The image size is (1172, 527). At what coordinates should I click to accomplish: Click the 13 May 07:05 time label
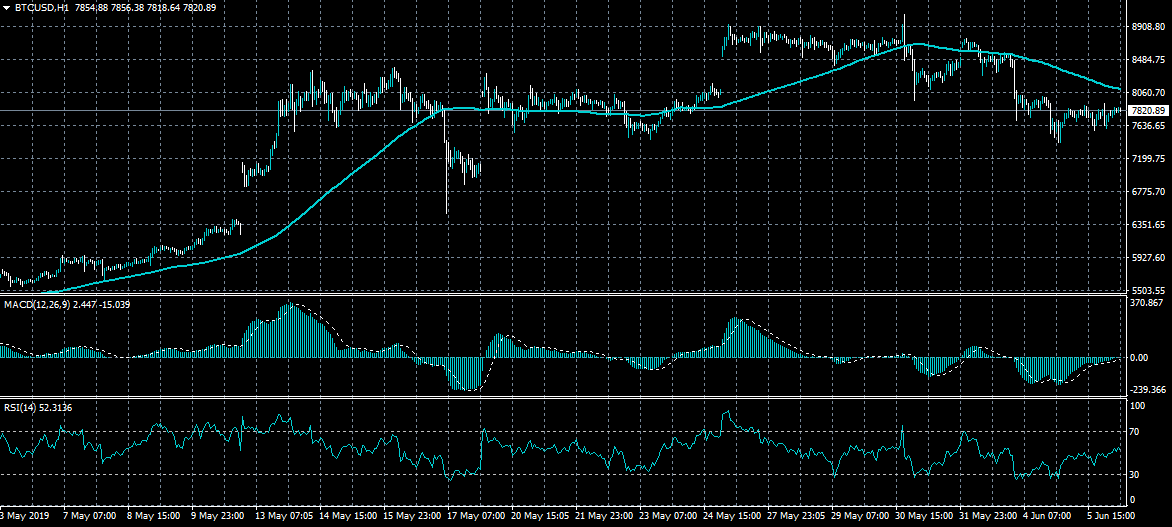pyautogui.click(x=286, y=518)
